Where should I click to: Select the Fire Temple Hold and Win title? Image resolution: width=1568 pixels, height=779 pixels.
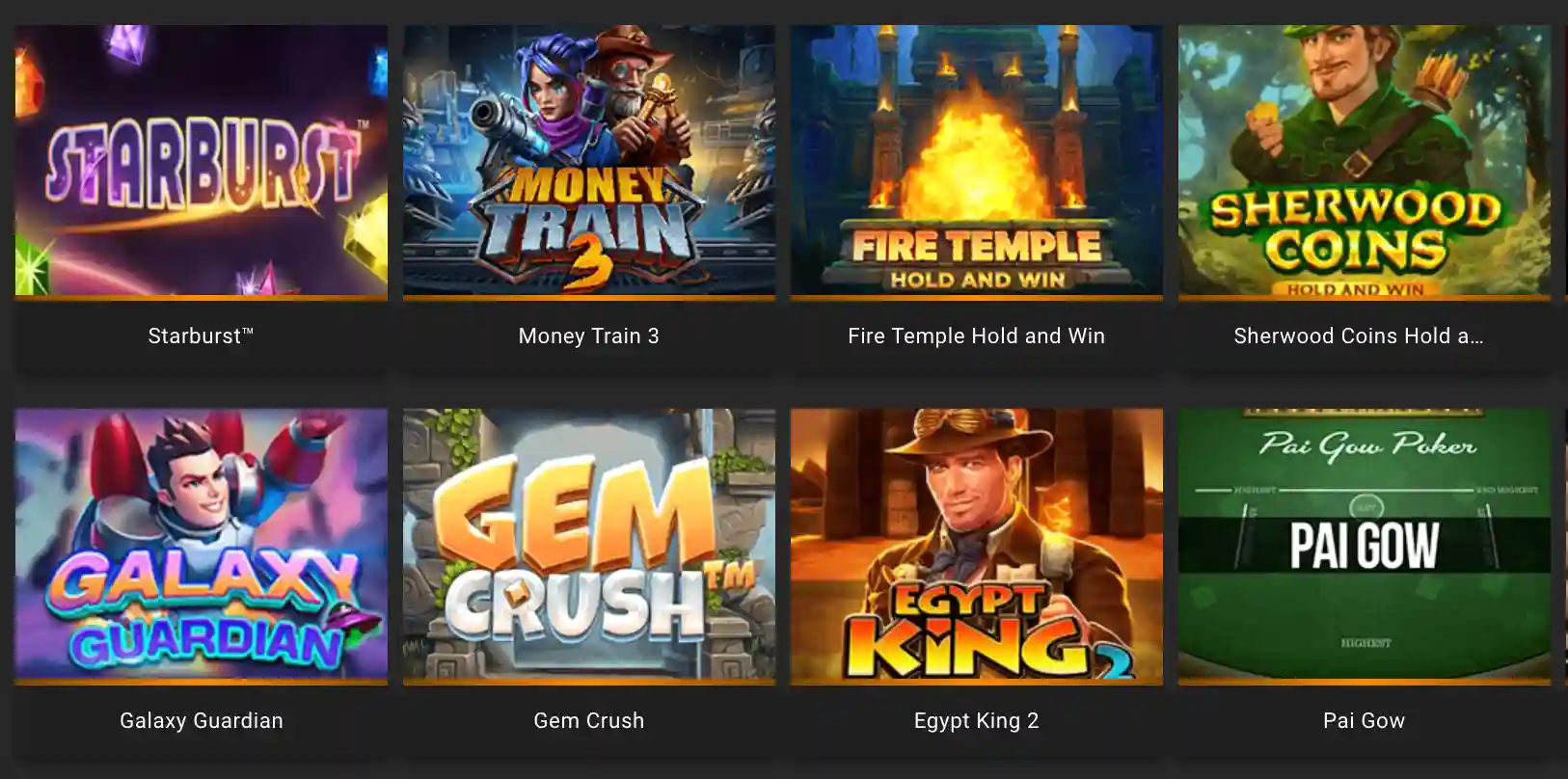tap(976, 336)
